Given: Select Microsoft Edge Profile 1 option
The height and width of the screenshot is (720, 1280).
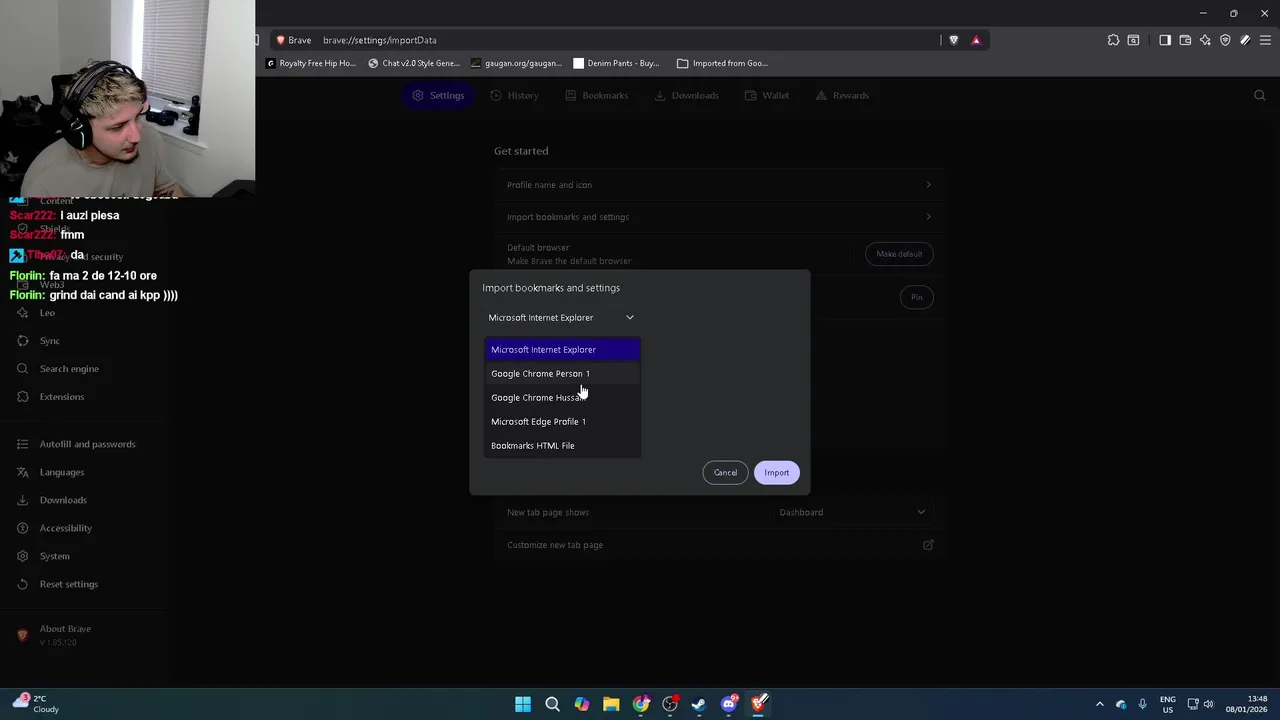Looking at the screenshot, I should click(x=562, y=422).
